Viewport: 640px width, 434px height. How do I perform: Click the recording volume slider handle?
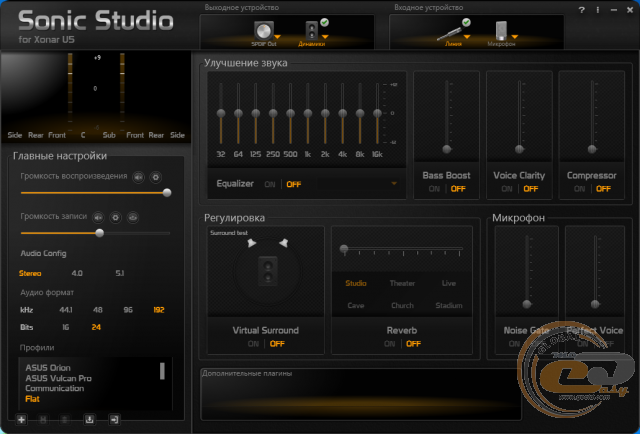(x=100, y=233)
